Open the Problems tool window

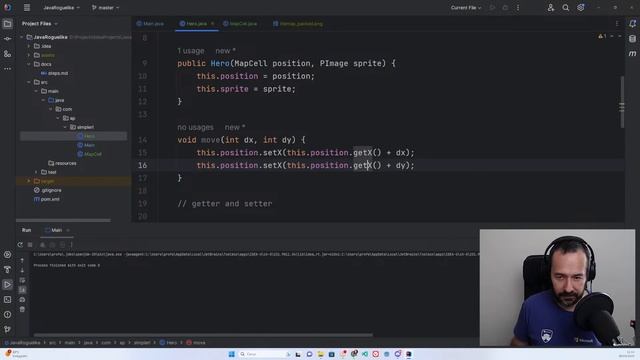coord(7,315)
